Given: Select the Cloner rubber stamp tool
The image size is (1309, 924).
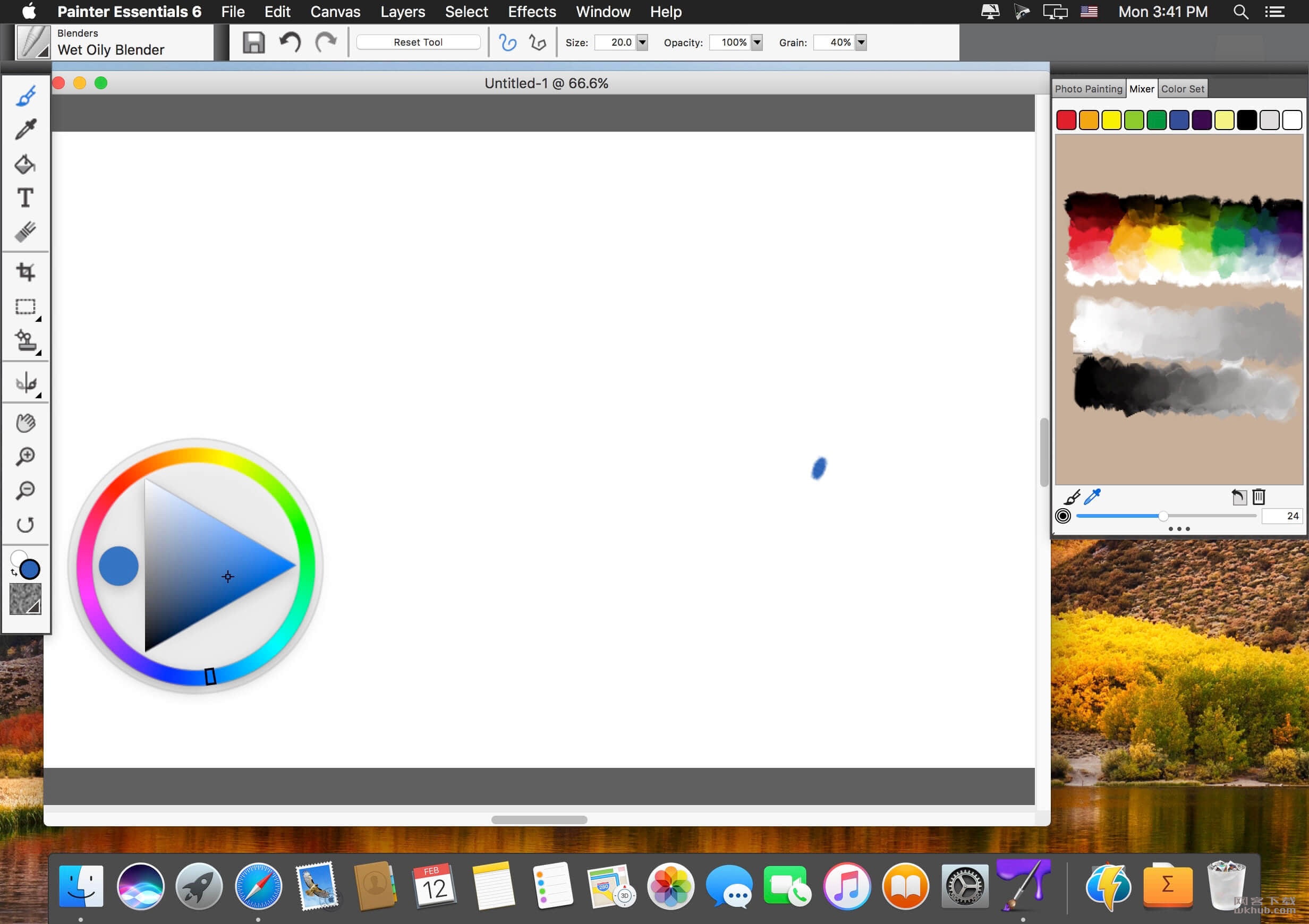Looking at the screenshot, I should (x=25, y=341).
